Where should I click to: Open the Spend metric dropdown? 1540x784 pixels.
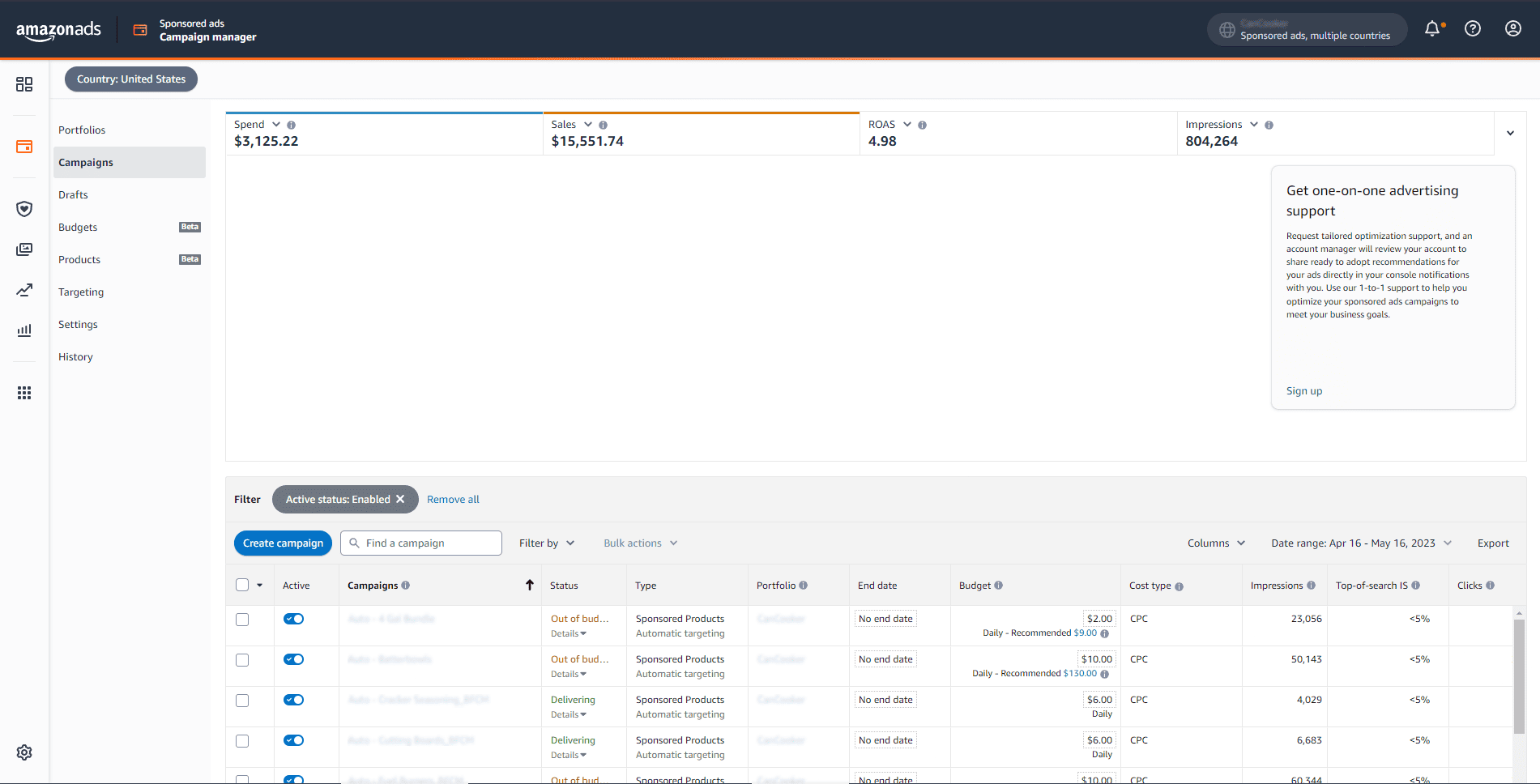click(276, 124)
